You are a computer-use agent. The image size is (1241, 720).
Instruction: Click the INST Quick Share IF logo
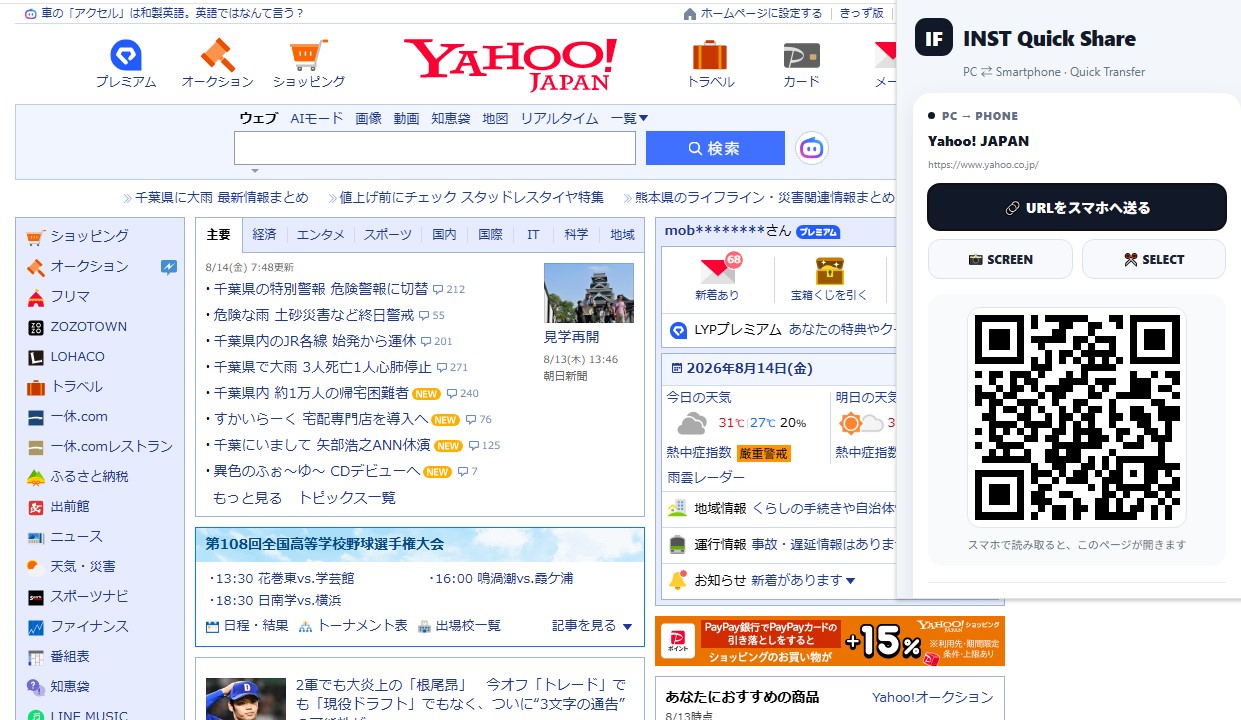click(934, 38)
